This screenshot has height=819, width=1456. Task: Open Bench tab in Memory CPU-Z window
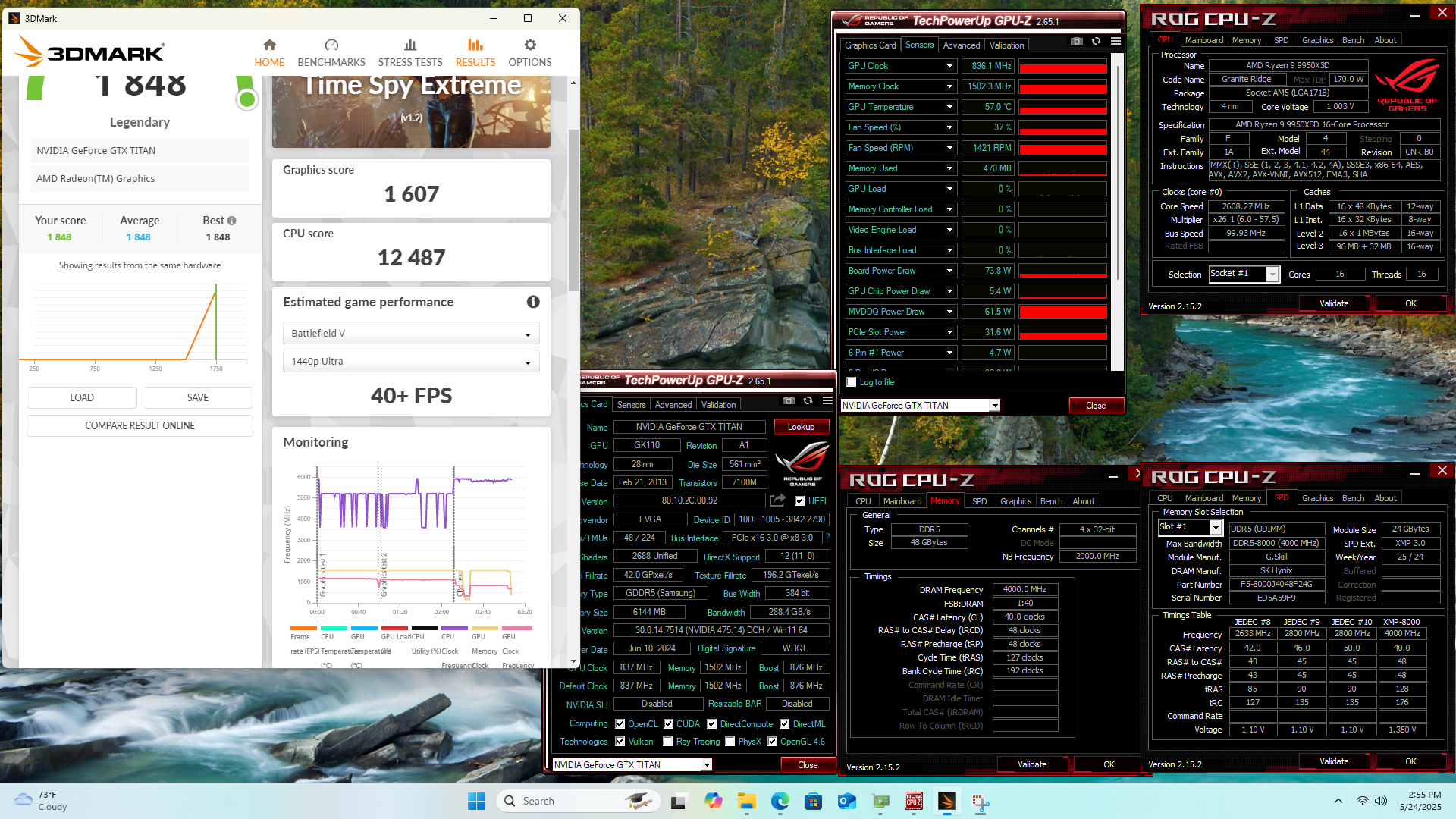click(x=1051, y=501)
